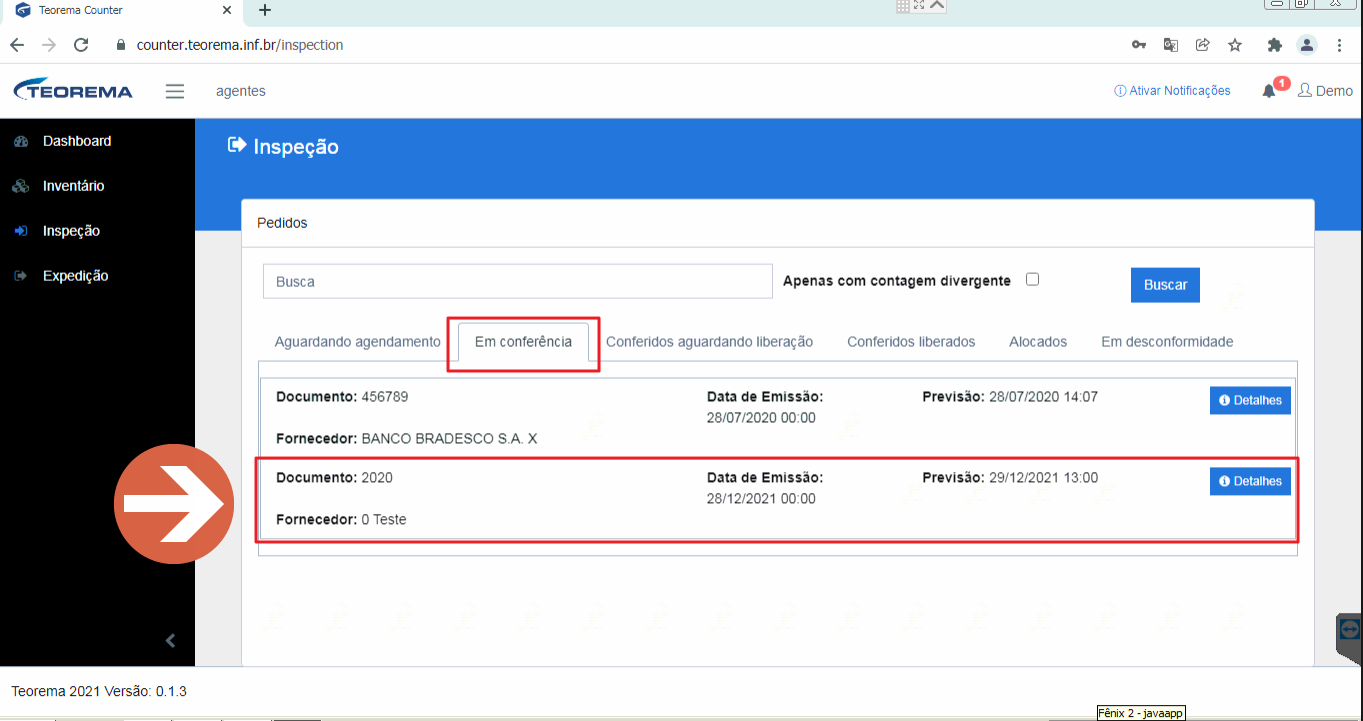Click the Inventário cubes icon
Screen dimensions: 1363x721
(21, 187)
